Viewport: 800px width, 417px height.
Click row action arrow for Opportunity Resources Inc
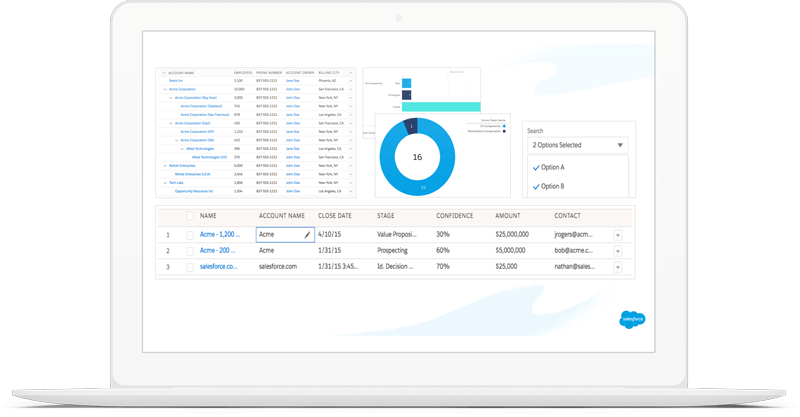[x=349, y=190]
